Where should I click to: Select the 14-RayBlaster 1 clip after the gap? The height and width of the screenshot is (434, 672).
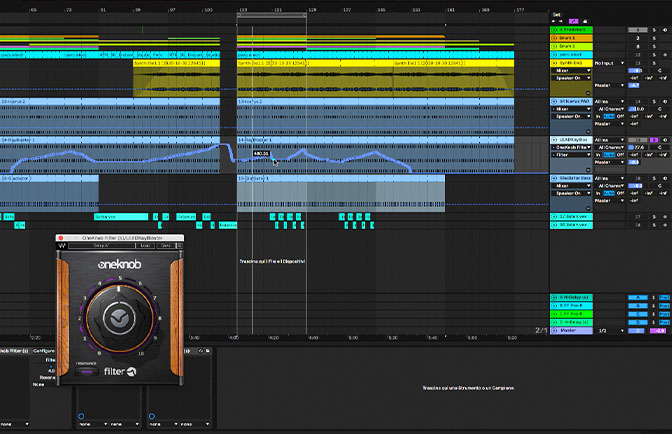point(375,140)
